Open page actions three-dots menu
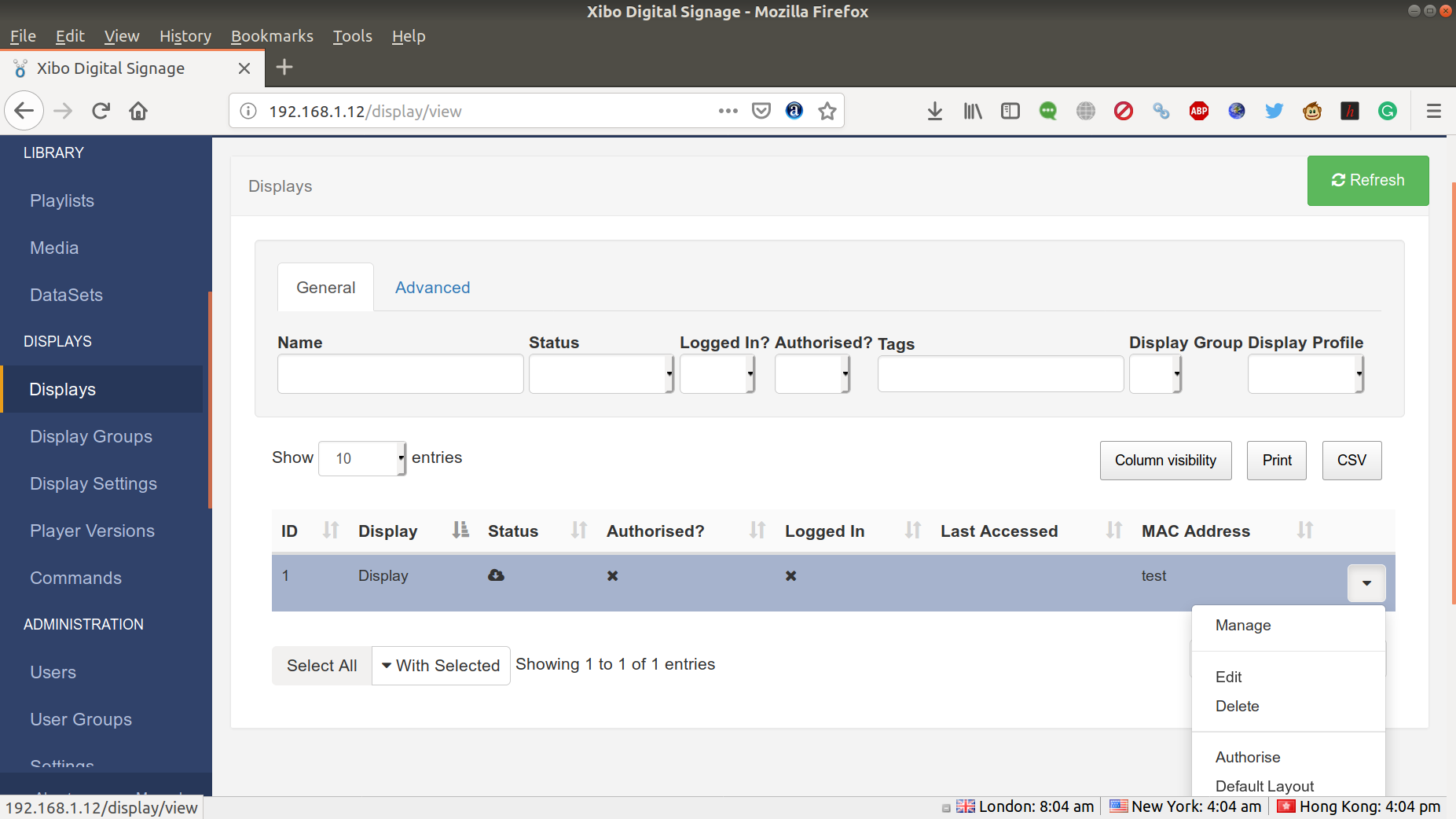 728,111
